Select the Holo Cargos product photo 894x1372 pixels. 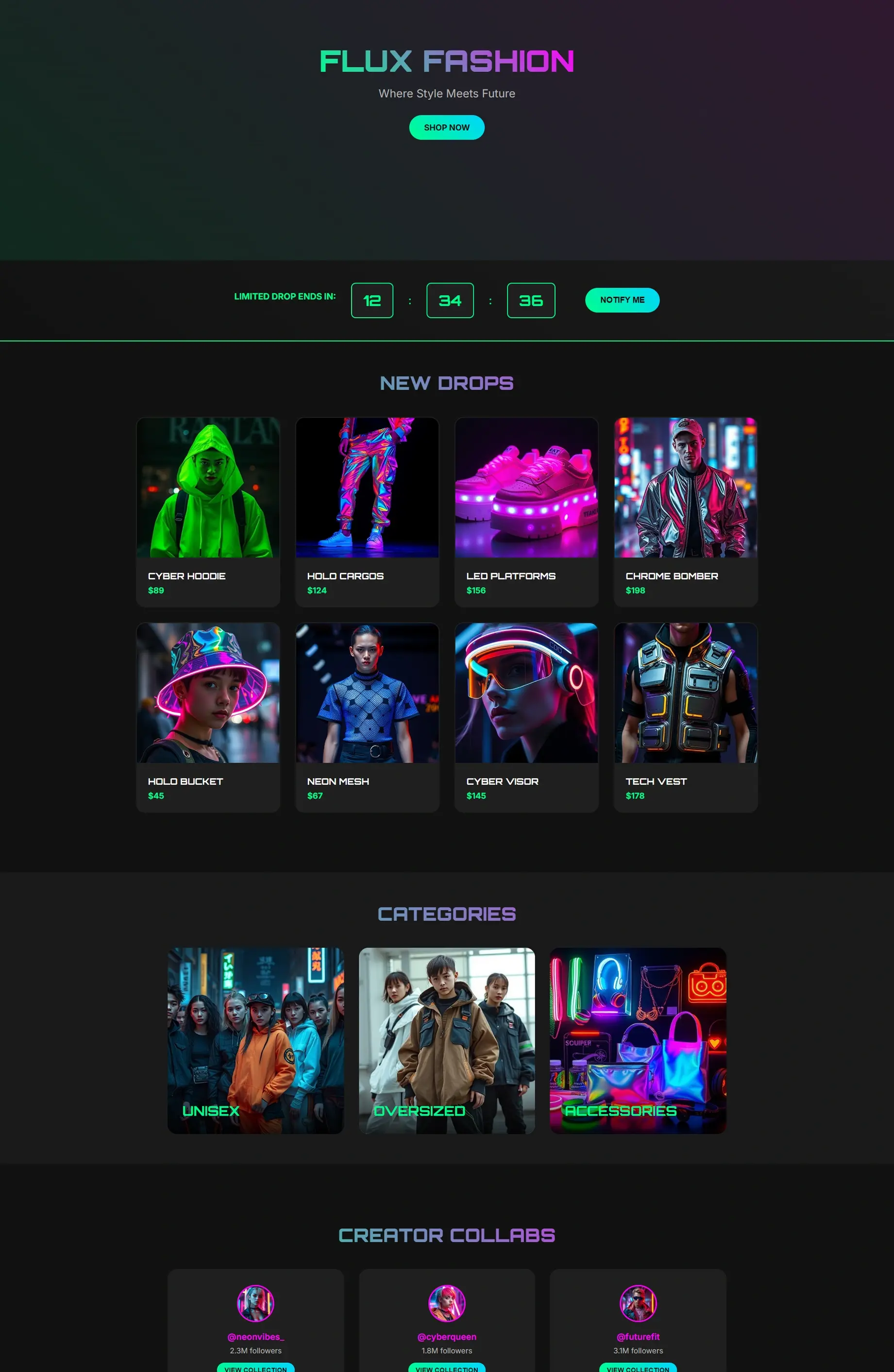pos(367,487)
